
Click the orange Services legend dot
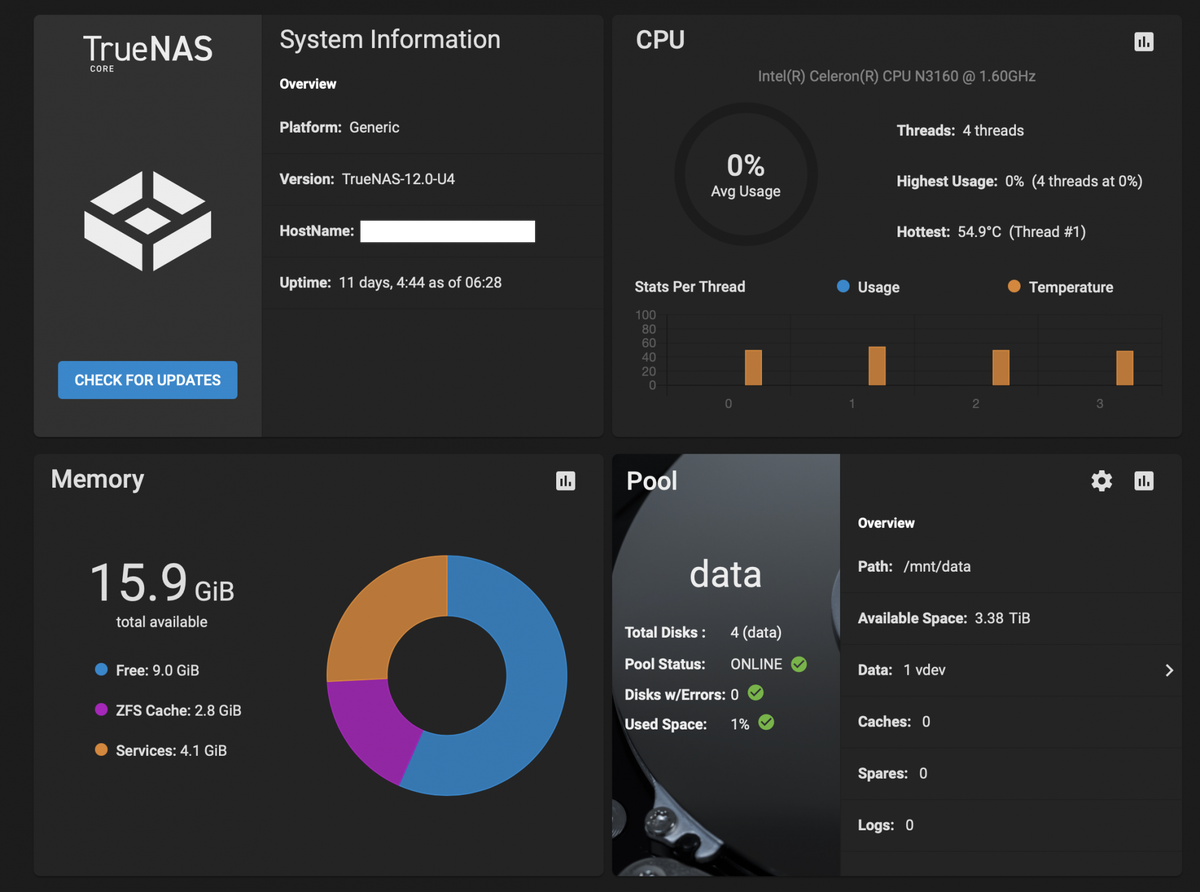(101, 750)
